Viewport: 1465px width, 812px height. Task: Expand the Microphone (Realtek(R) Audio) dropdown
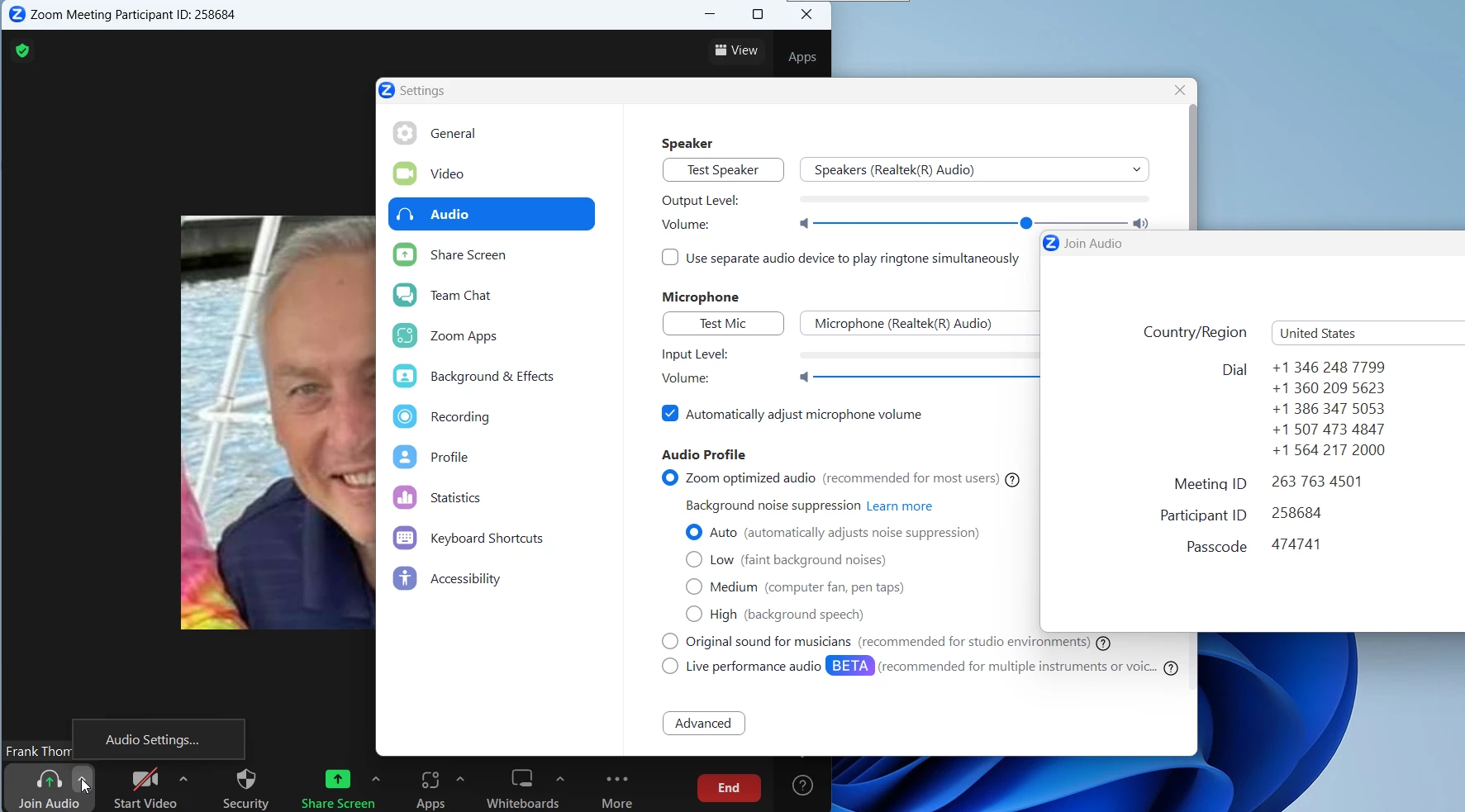pyautogui.click(x=920, y=324)
